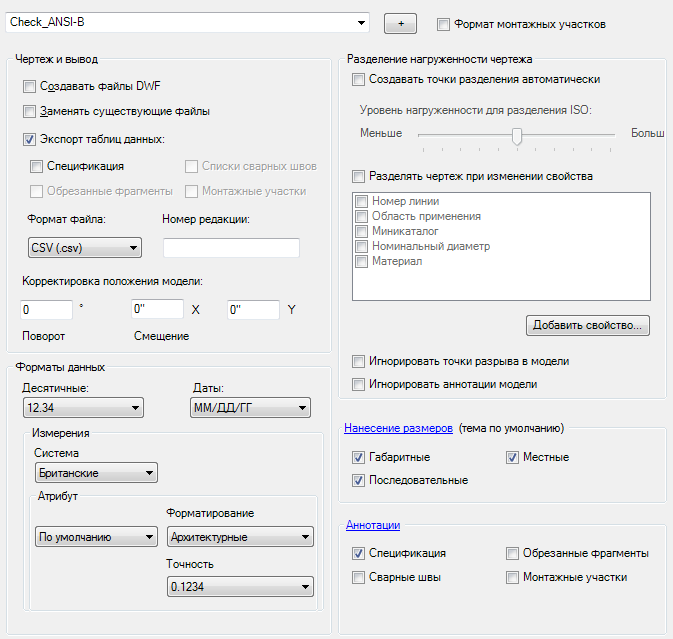Uncheck Экспорт таблиц данных

(x=29, y=139)
